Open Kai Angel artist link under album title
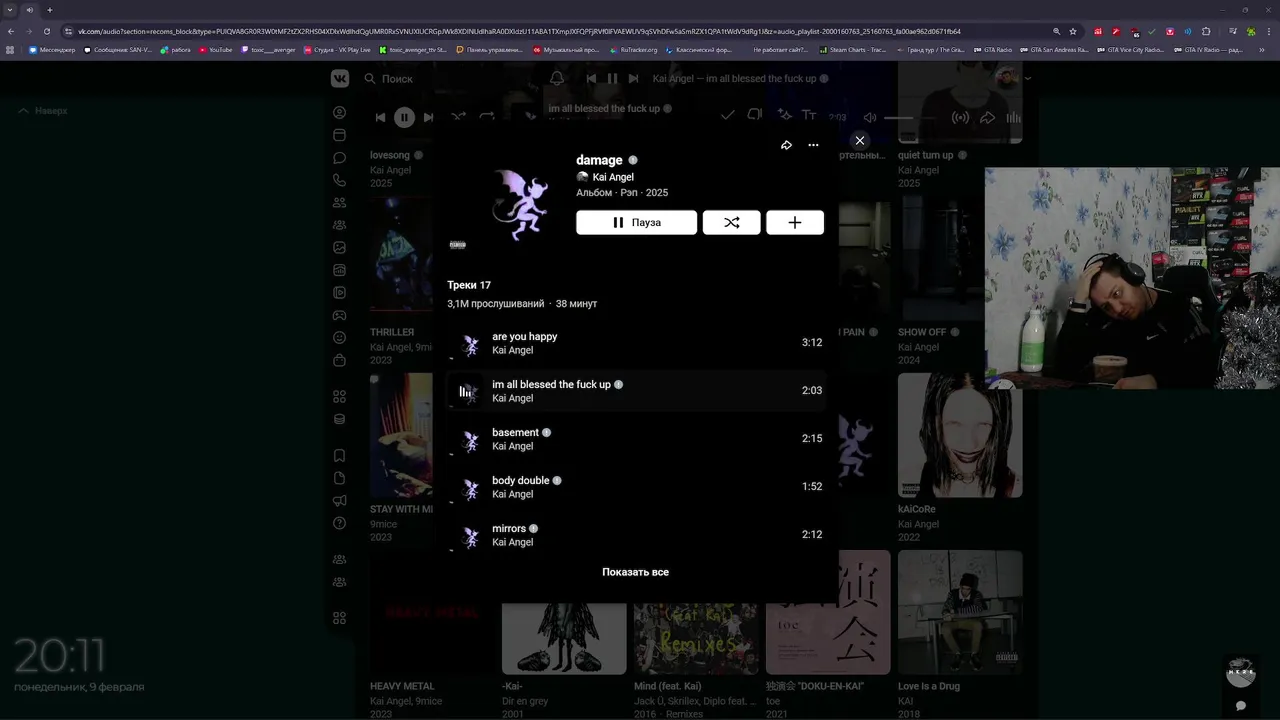 pyautogui.click(x=613, y=177)
